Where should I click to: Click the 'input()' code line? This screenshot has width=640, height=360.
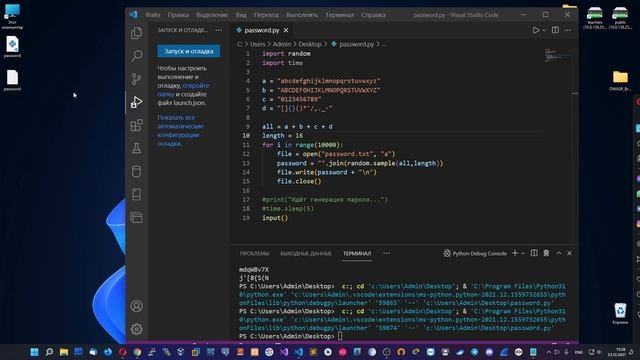pos(275,218)
